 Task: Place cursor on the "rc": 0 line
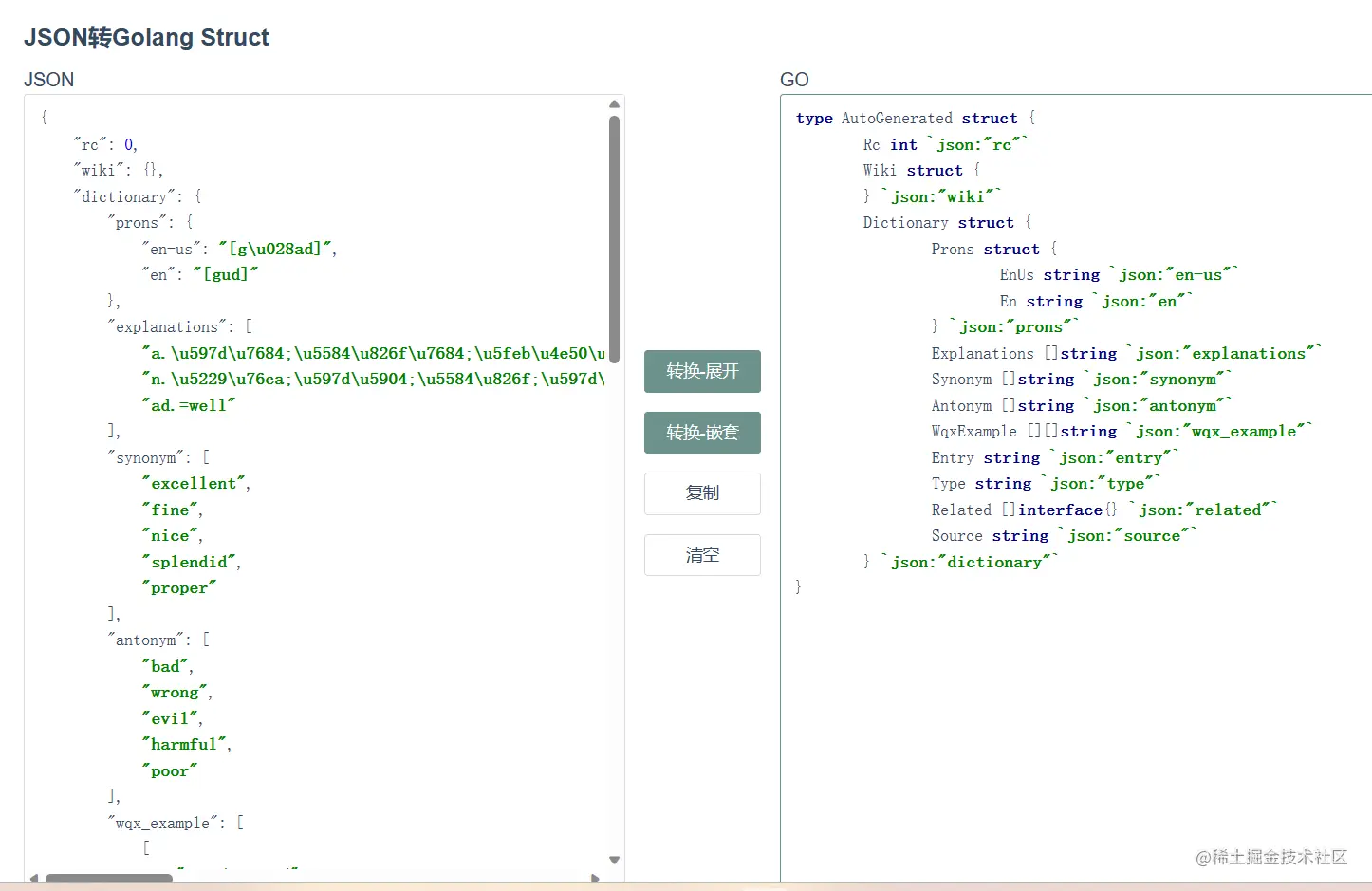[x=105, y=145]
